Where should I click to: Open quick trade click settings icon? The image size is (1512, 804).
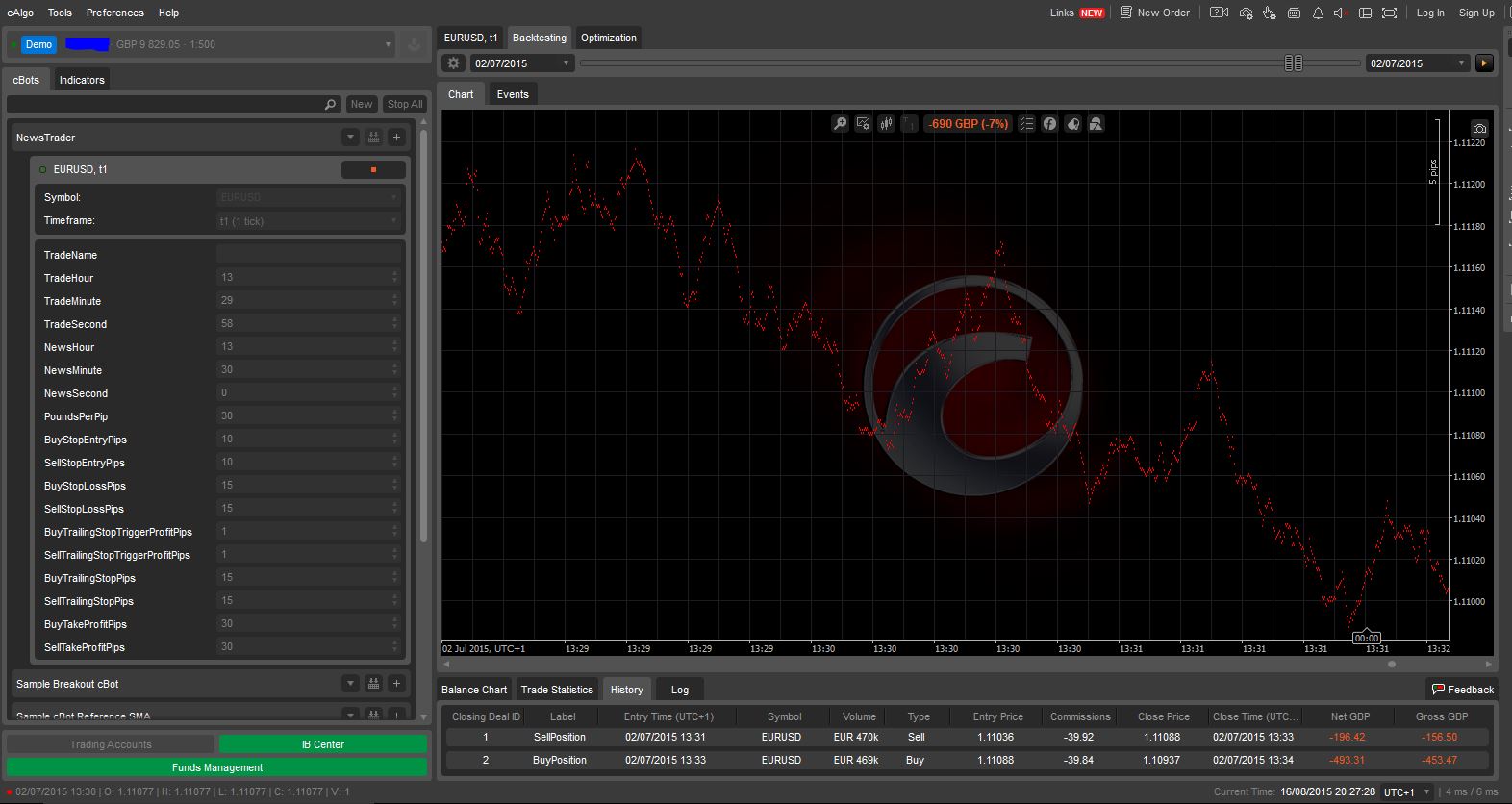(x=1270, y=13)
